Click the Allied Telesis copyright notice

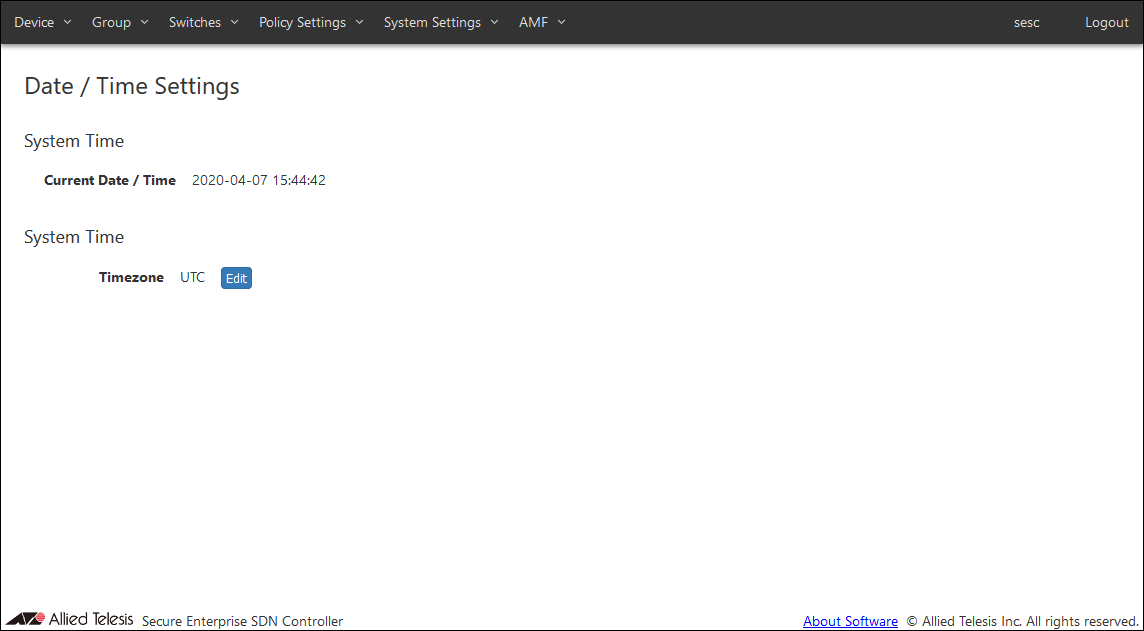[x=1022, y=621]
